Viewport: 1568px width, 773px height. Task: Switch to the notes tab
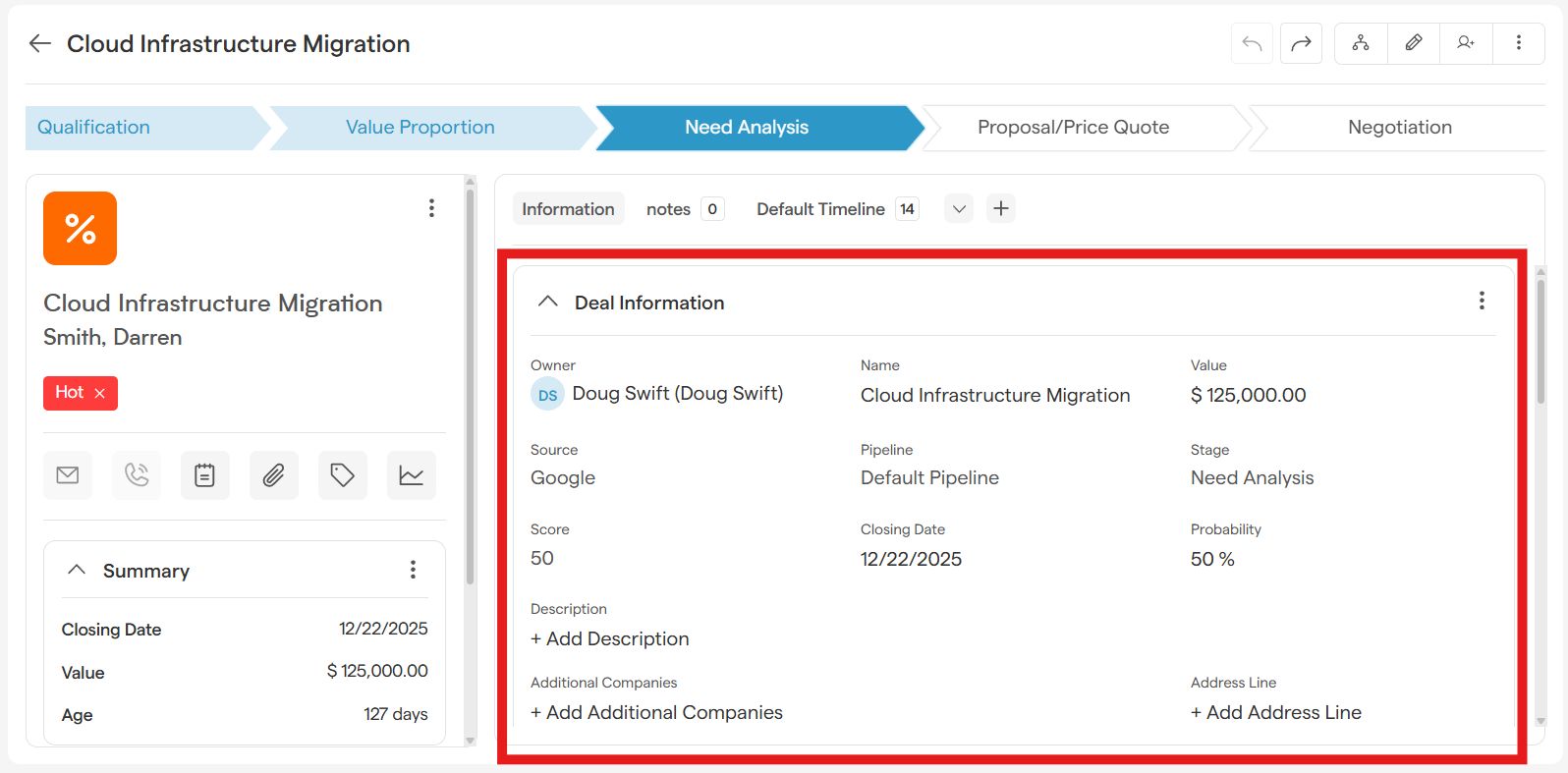(x=669, y=208)
